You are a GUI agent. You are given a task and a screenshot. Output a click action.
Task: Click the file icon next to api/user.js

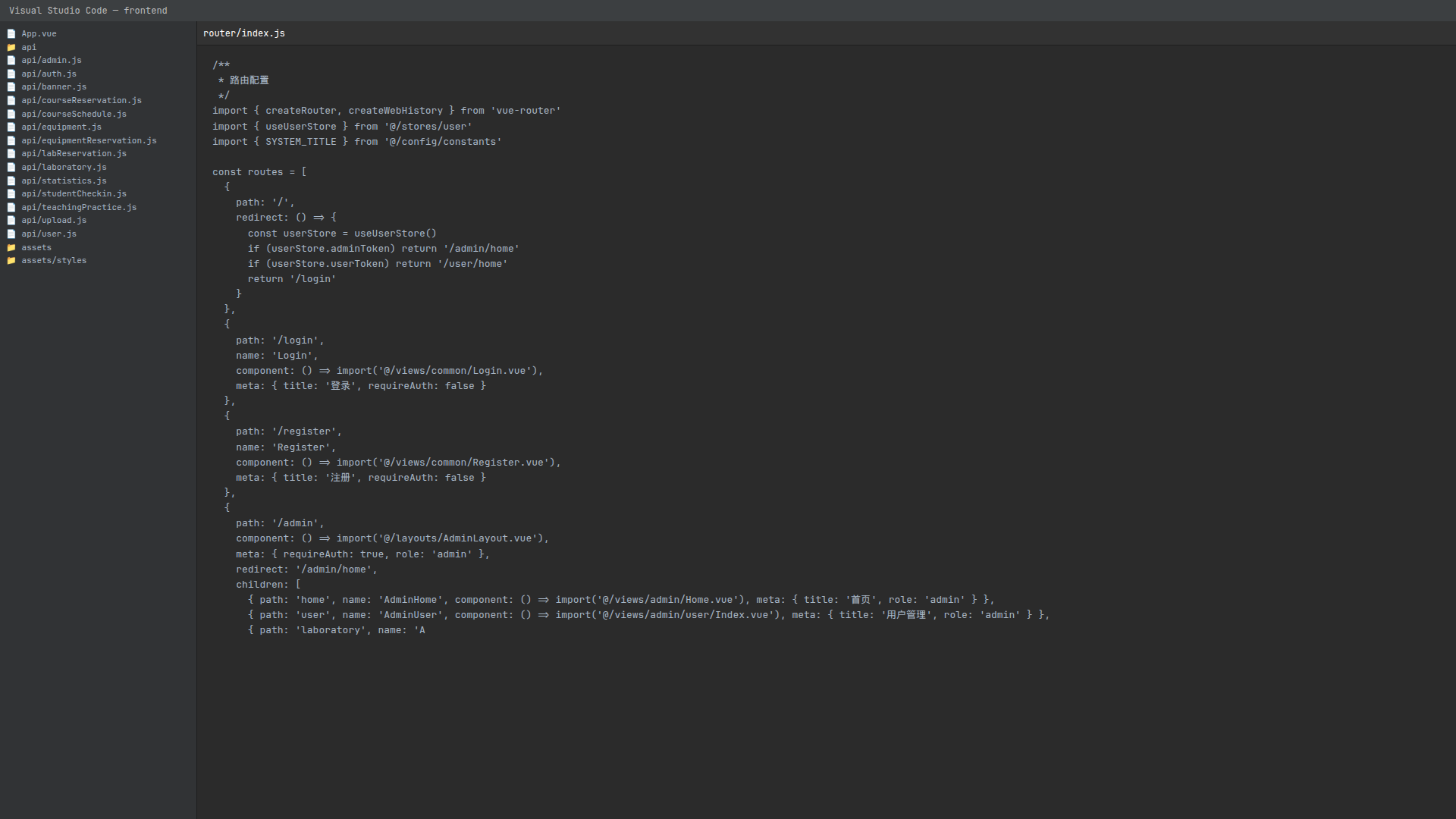click(x=11, y=234)
